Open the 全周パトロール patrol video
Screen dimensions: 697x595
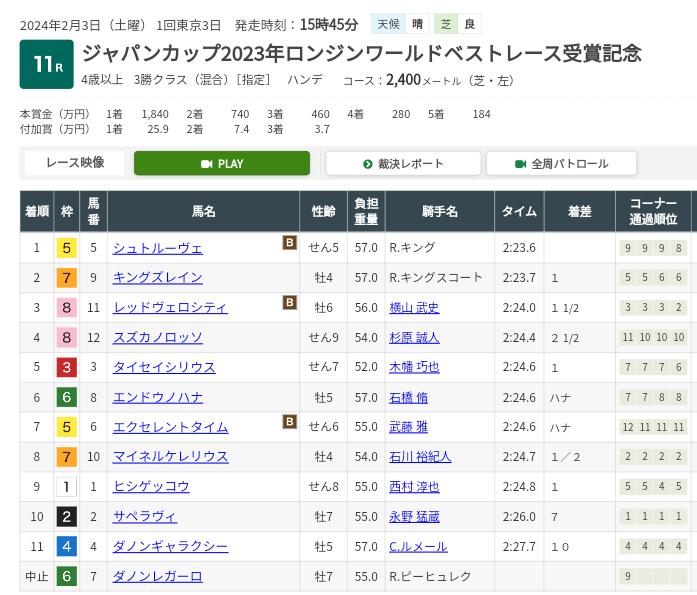tap(561, 164)
